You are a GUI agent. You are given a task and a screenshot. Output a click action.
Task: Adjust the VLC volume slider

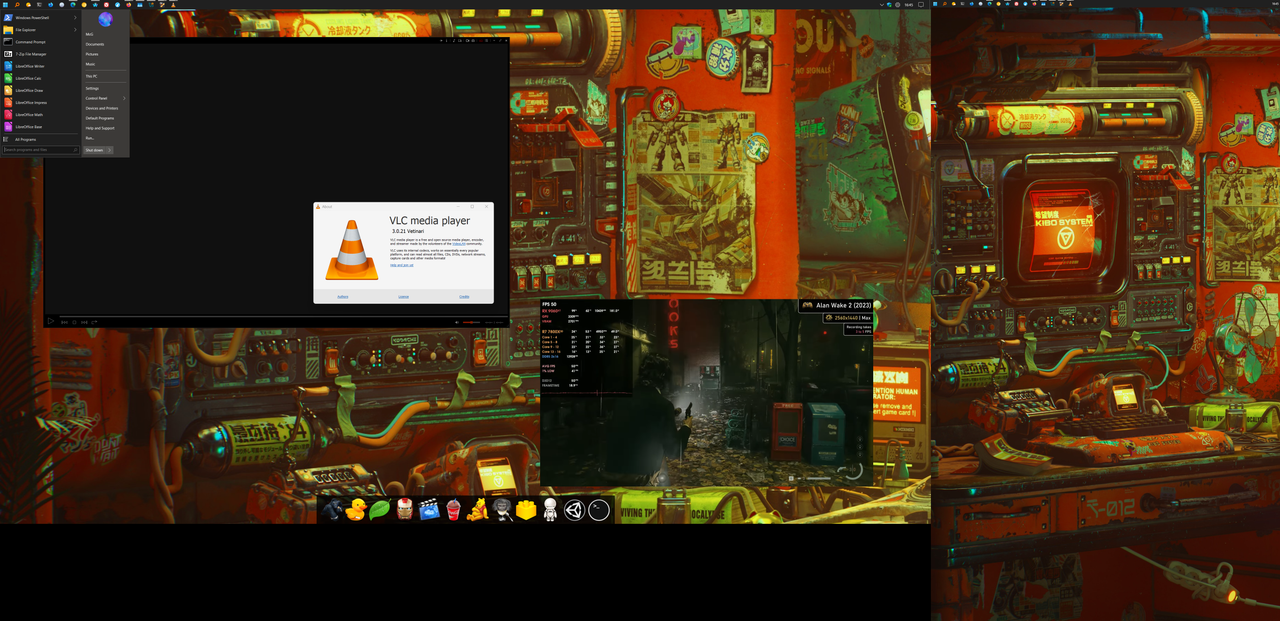coord(471,322)
